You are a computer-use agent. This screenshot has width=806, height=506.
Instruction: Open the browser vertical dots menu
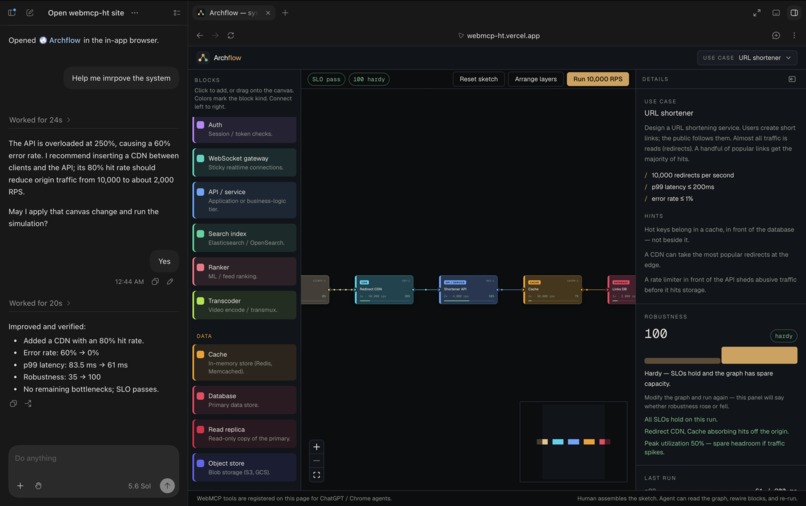pyautogui.click(x=794, y=35)
